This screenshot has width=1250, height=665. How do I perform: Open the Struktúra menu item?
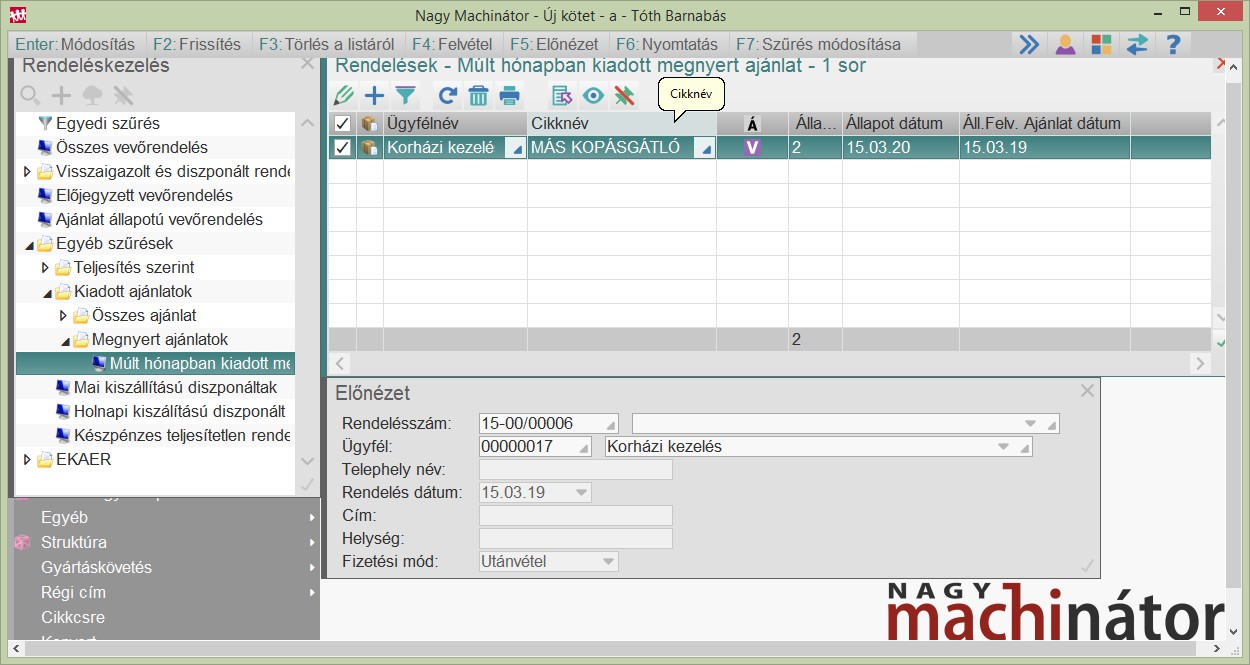[x=74, y=543]
